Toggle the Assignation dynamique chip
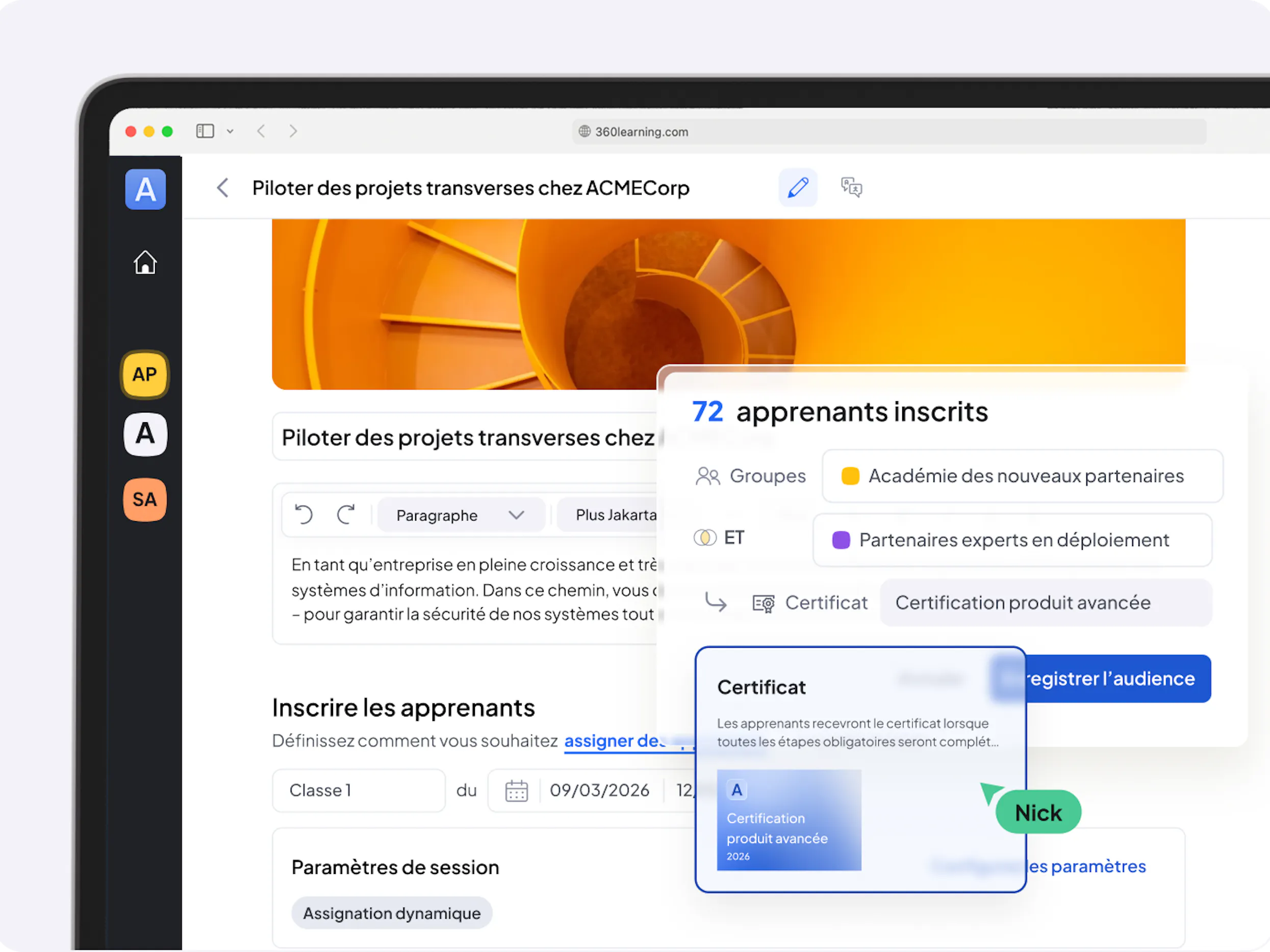1270x952 pixels. [392, 913]
